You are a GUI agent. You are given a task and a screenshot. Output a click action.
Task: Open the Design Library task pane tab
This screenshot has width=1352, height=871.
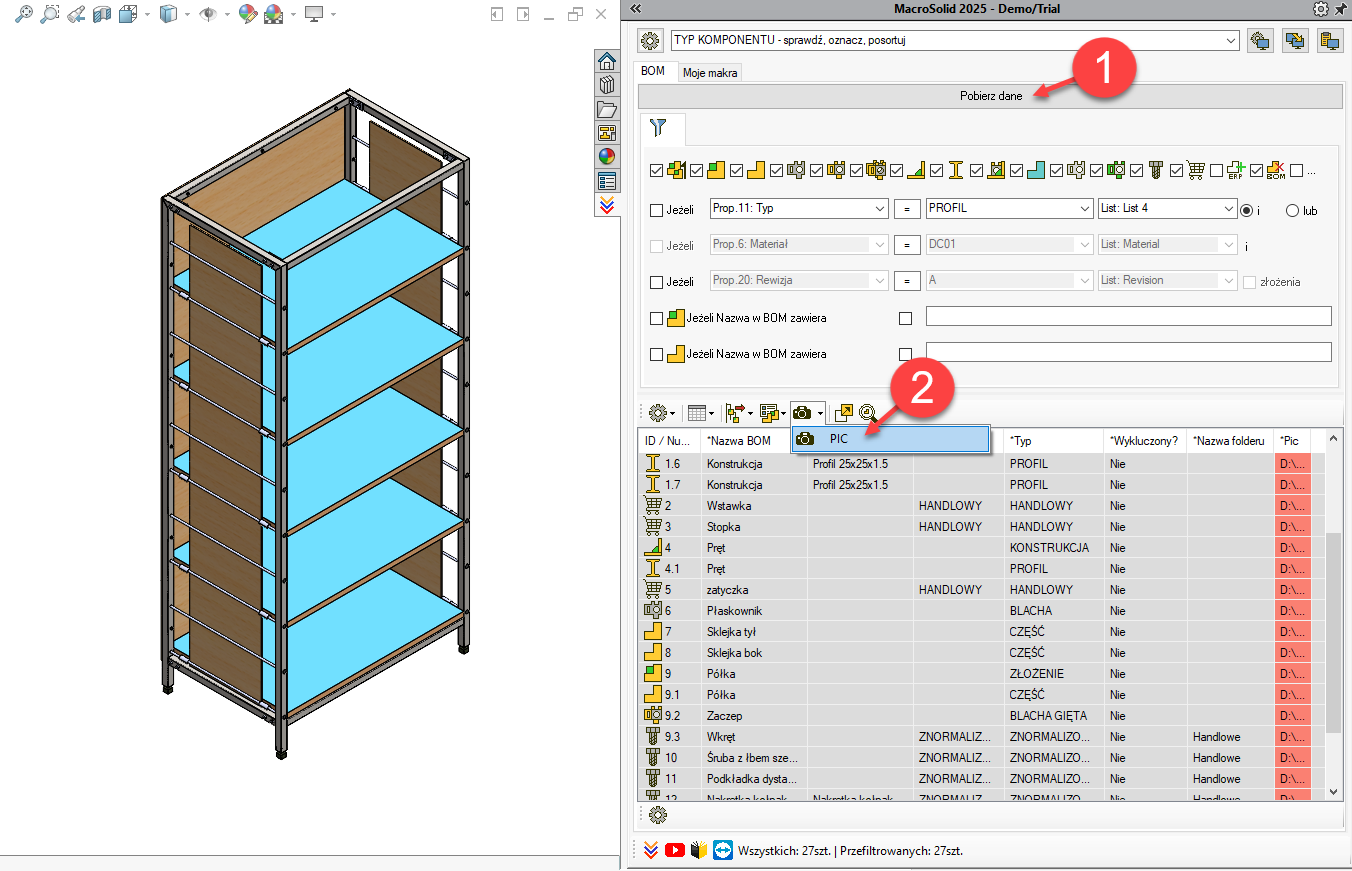pos(607,86)
